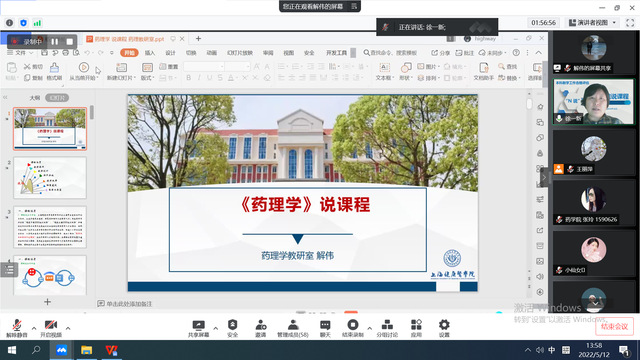Click the blue security shield icon
The width and height of the screenshot is (640, 360).
tap(23, 23)
